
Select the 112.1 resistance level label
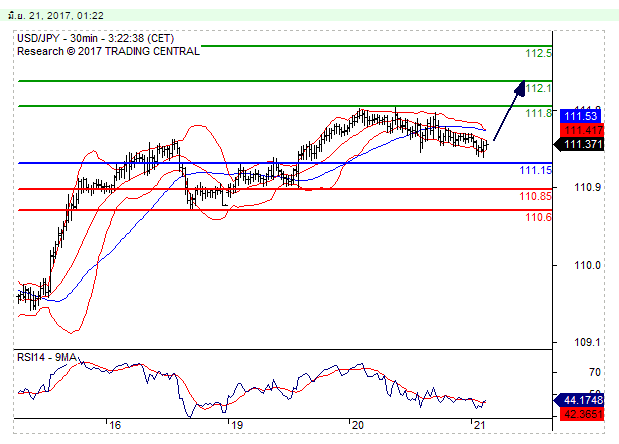(x=539, y=88)
